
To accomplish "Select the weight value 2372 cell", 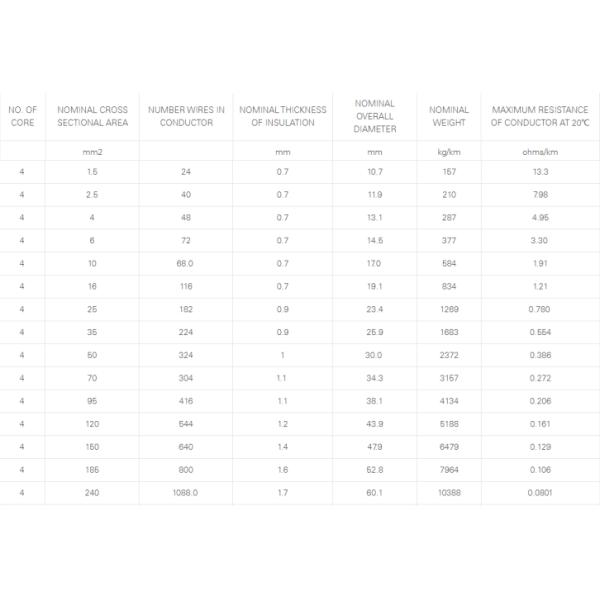I will (x=449, y=355).
